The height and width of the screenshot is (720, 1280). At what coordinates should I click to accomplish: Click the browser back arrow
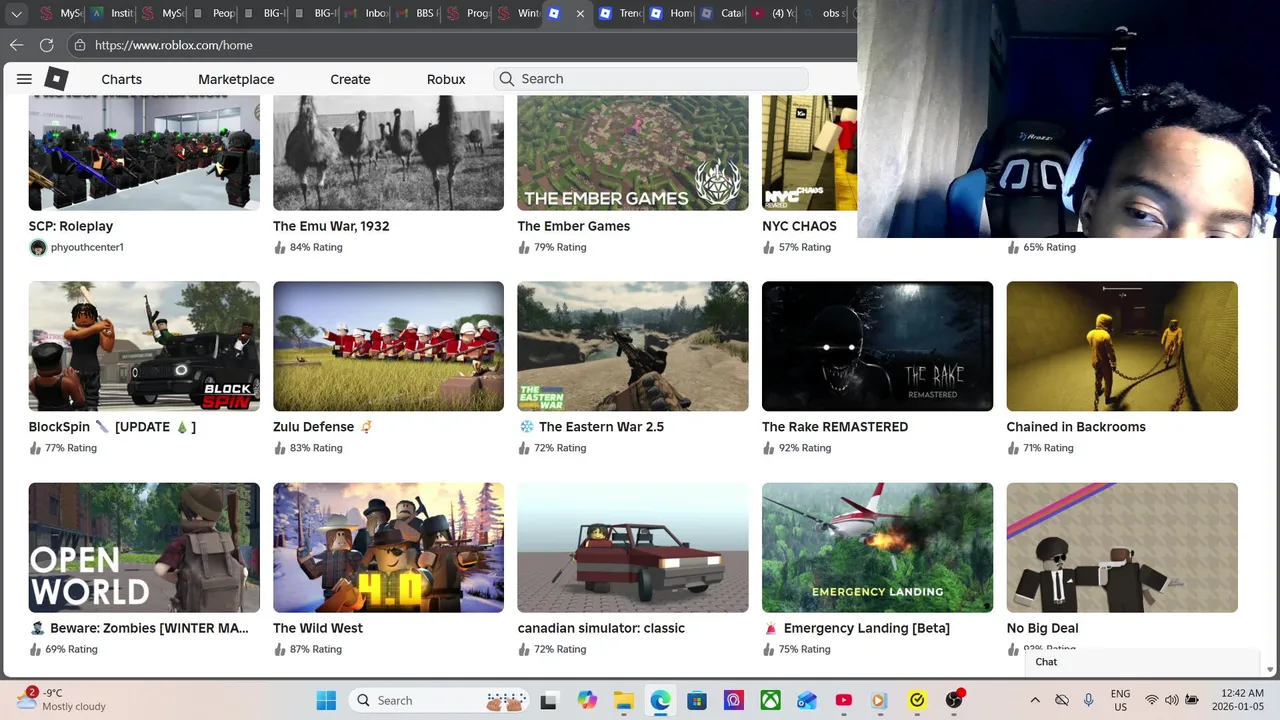(x=16, y=45)
